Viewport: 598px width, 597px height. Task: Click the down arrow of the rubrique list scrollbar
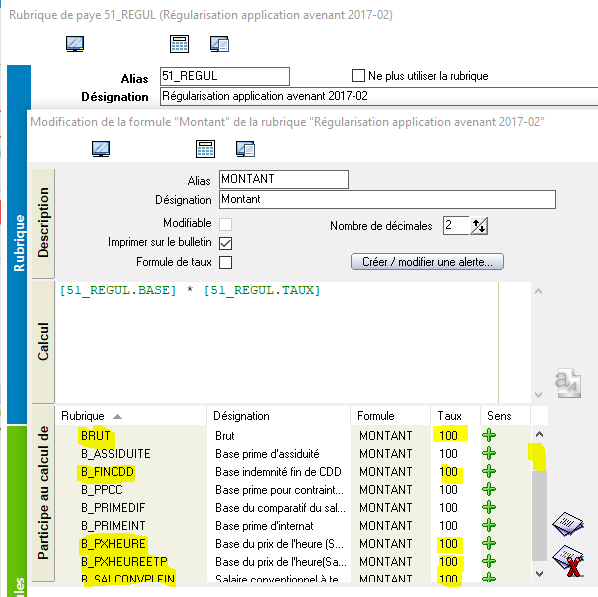coord(539,573)
